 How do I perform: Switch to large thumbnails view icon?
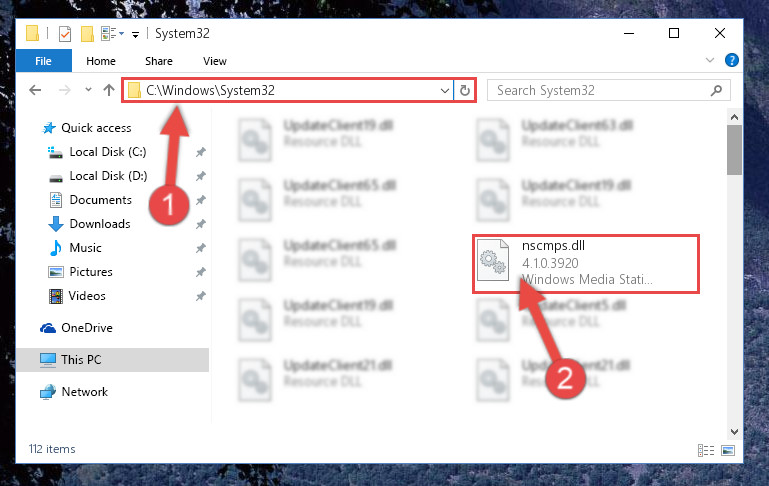728,450
